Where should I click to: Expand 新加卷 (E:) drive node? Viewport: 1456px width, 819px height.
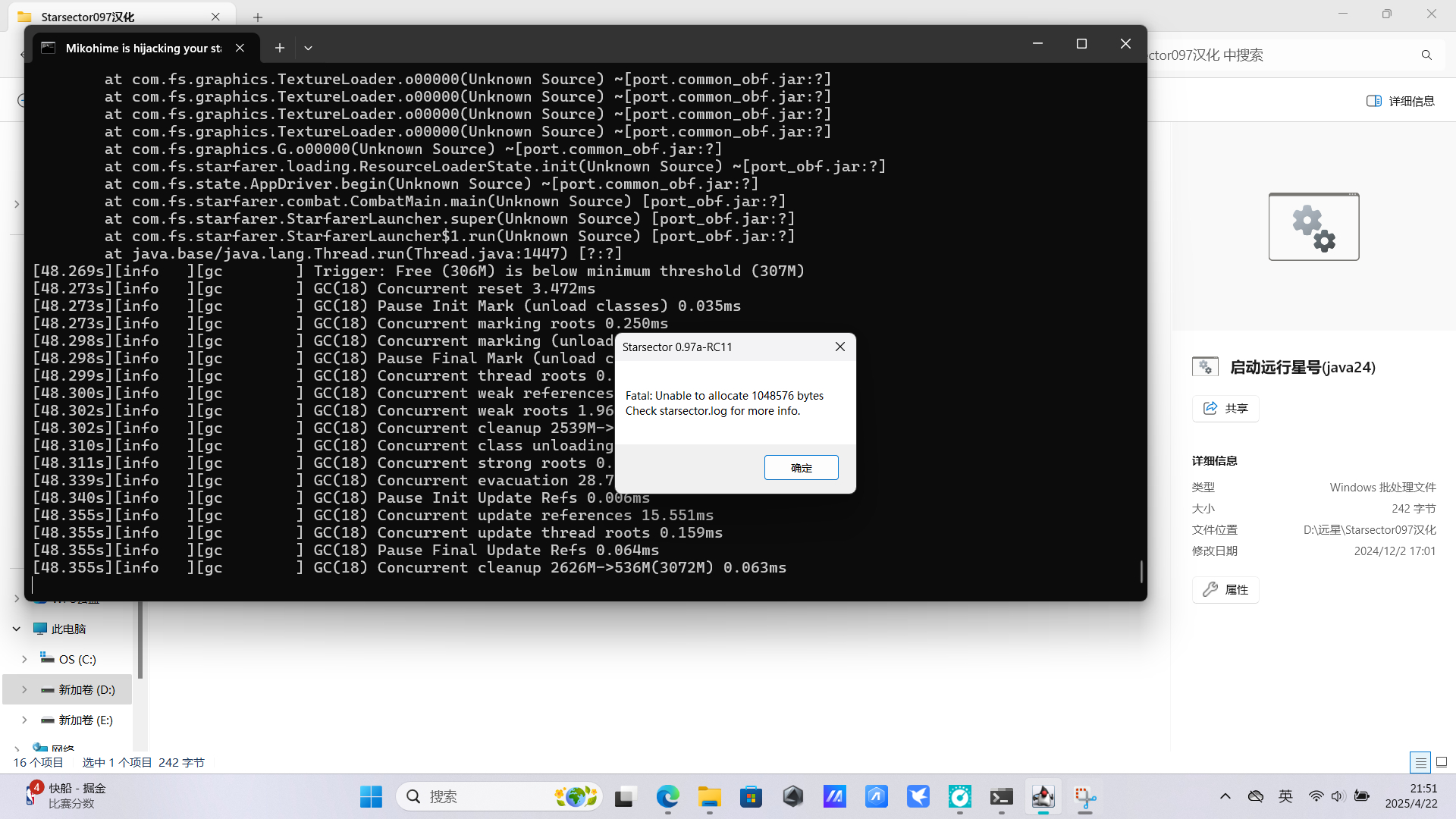(x=24, y=720)
